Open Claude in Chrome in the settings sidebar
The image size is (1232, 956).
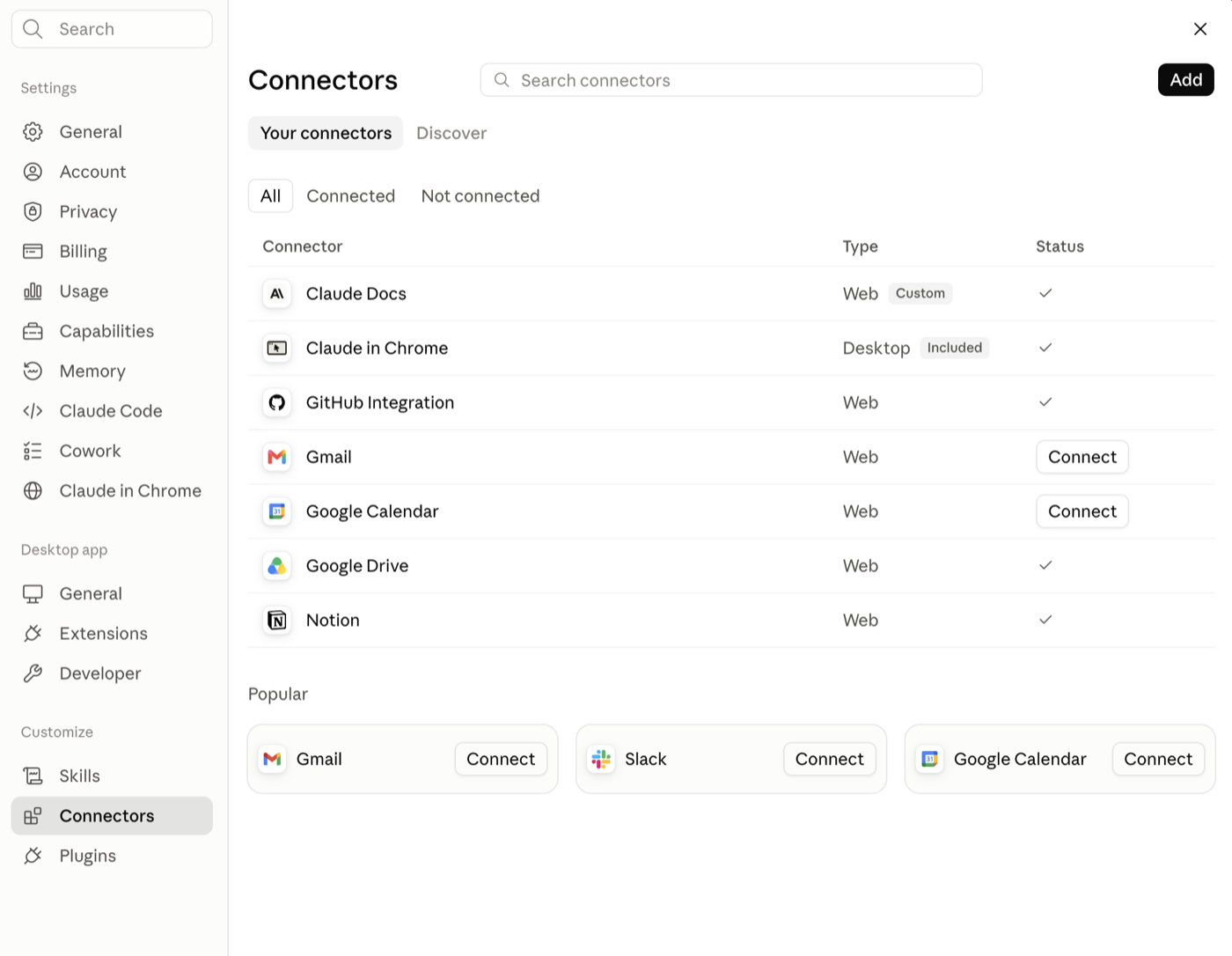coord(112,490)
